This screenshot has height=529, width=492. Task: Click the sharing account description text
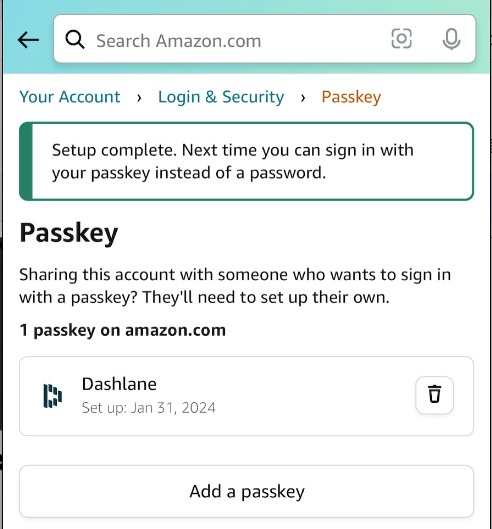coord(235,286)
